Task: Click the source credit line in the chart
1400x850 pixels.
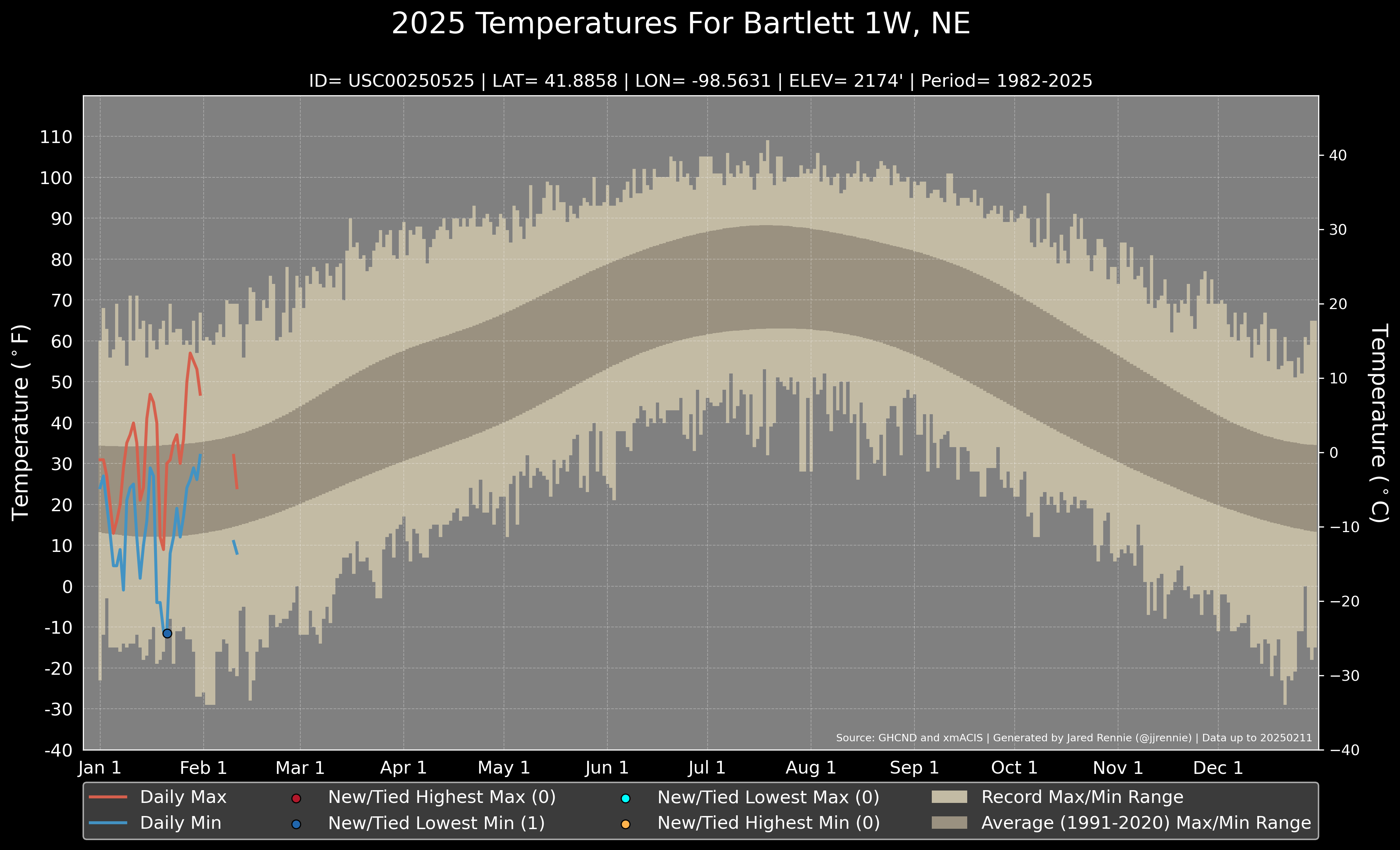Action: click(x=1074, y=737)
